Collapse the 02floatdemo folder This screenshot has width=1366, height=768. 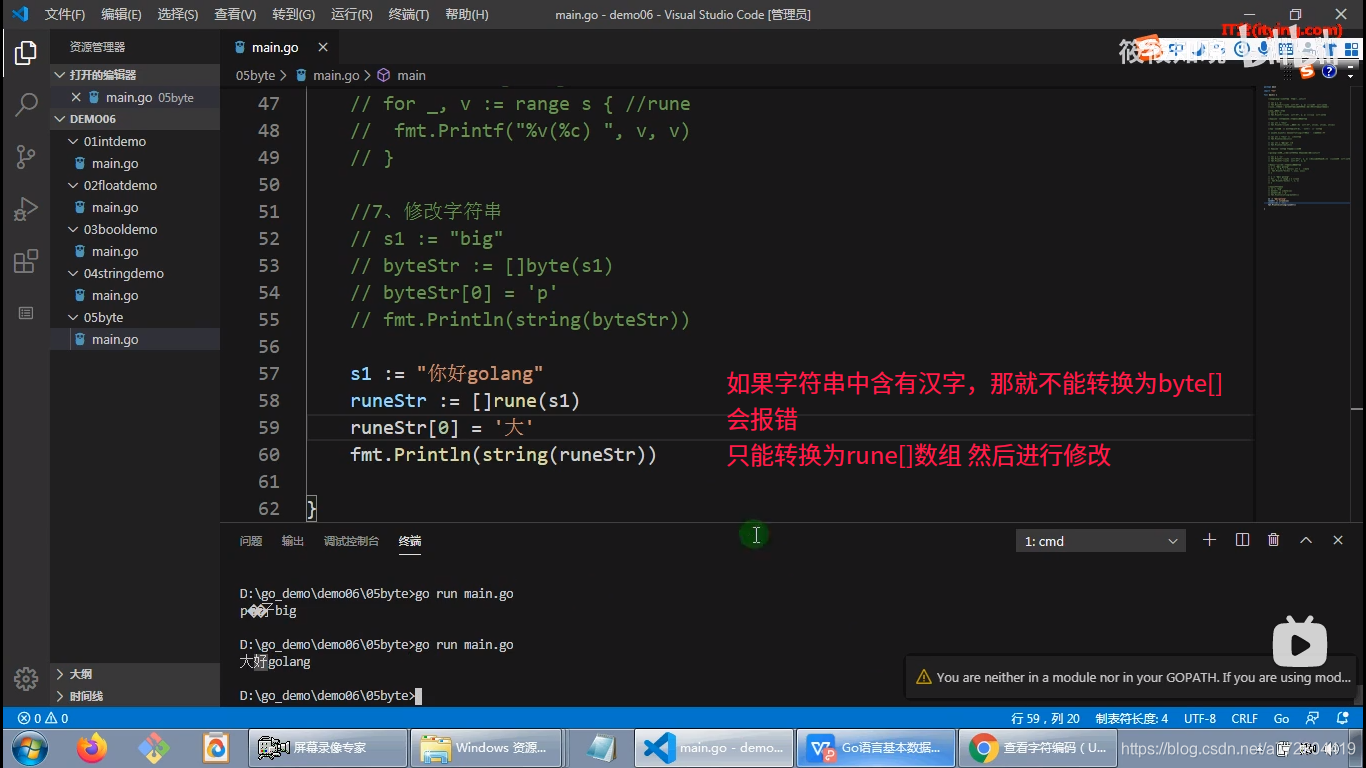[x=135, y=185]
